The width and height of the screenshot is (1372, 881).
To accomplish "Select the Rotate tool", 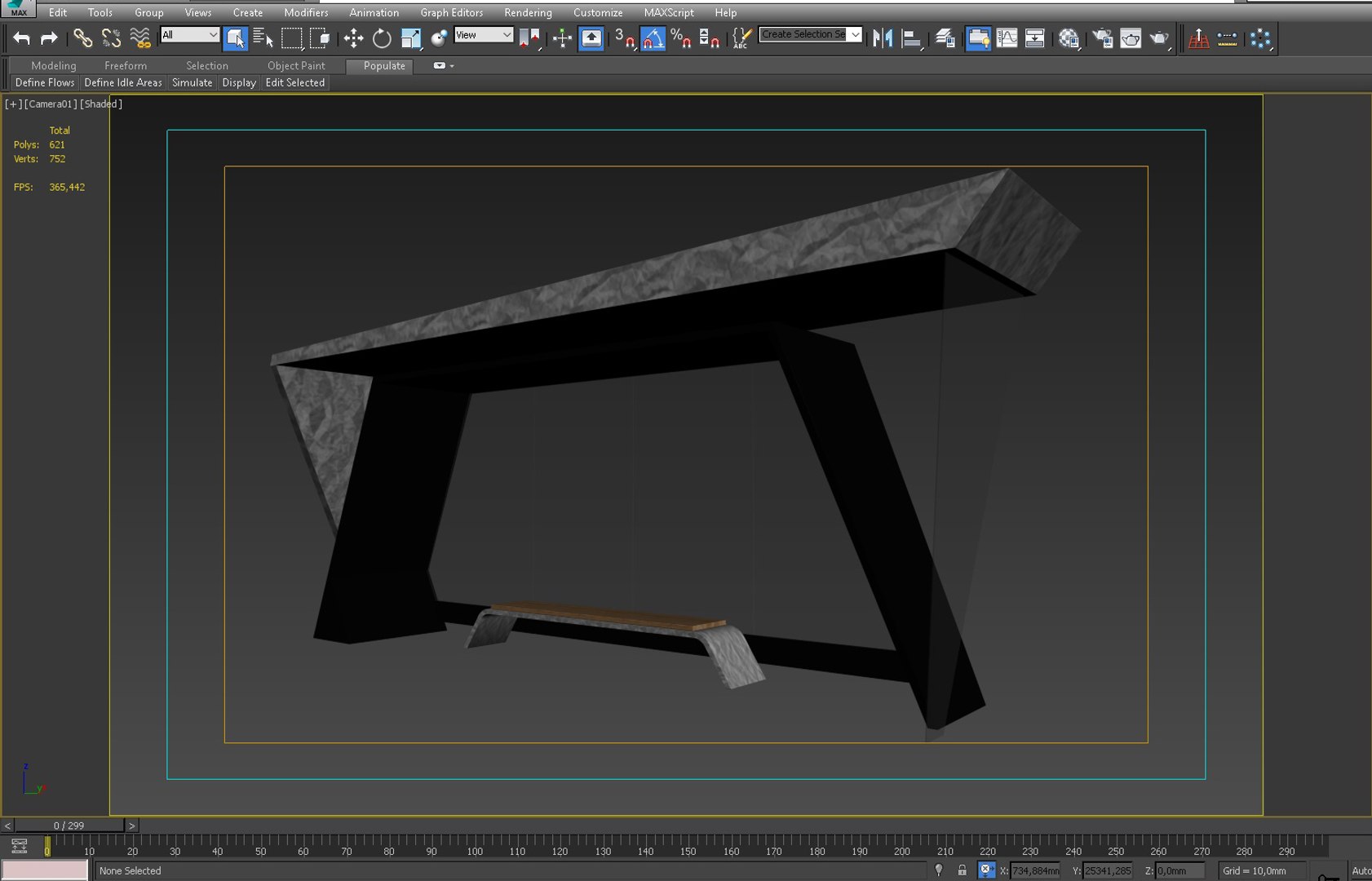I will click(x=382, y=38).
